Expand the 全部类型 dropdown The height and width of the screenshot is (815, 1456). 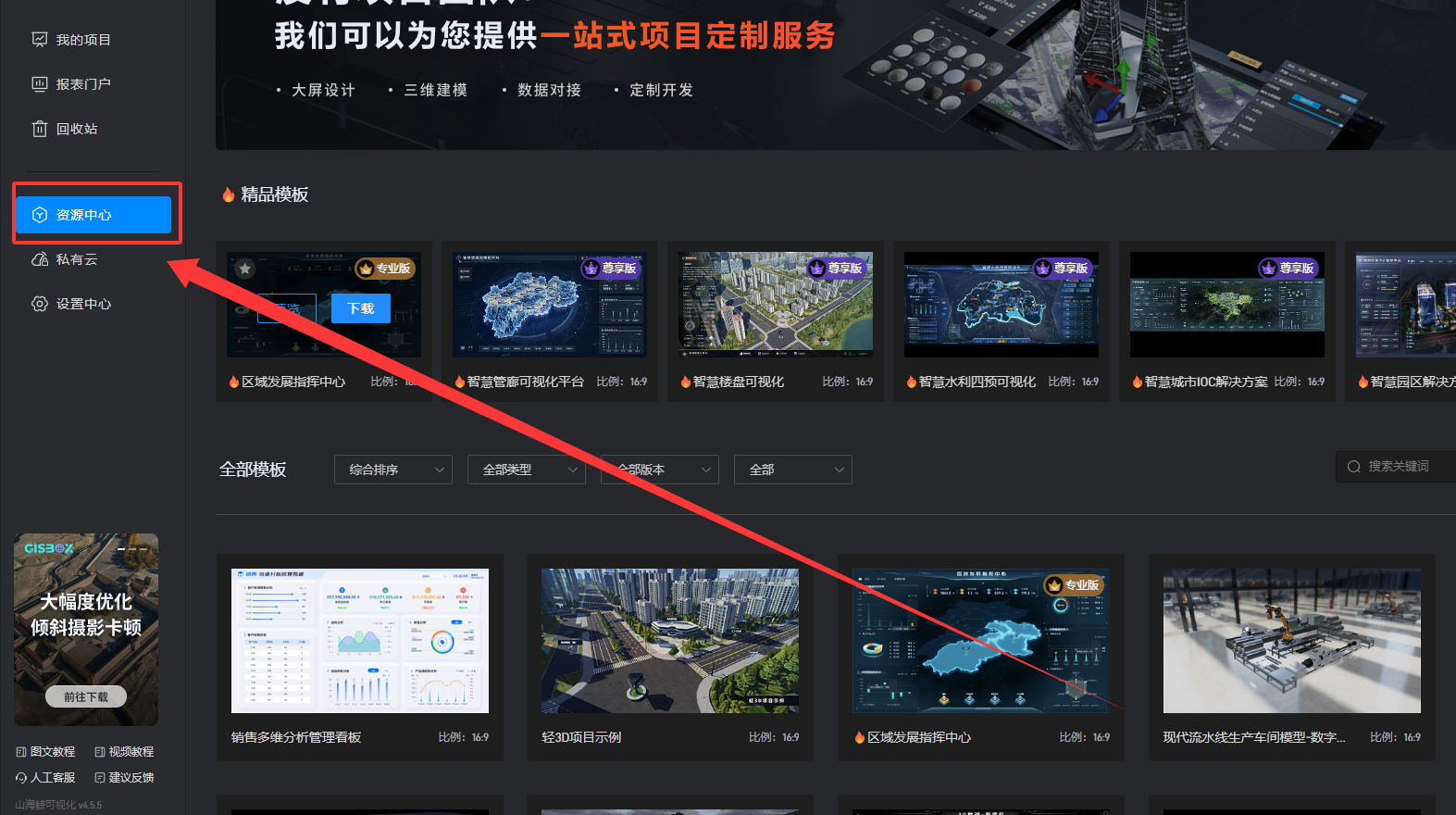click(x=527, y=470)
